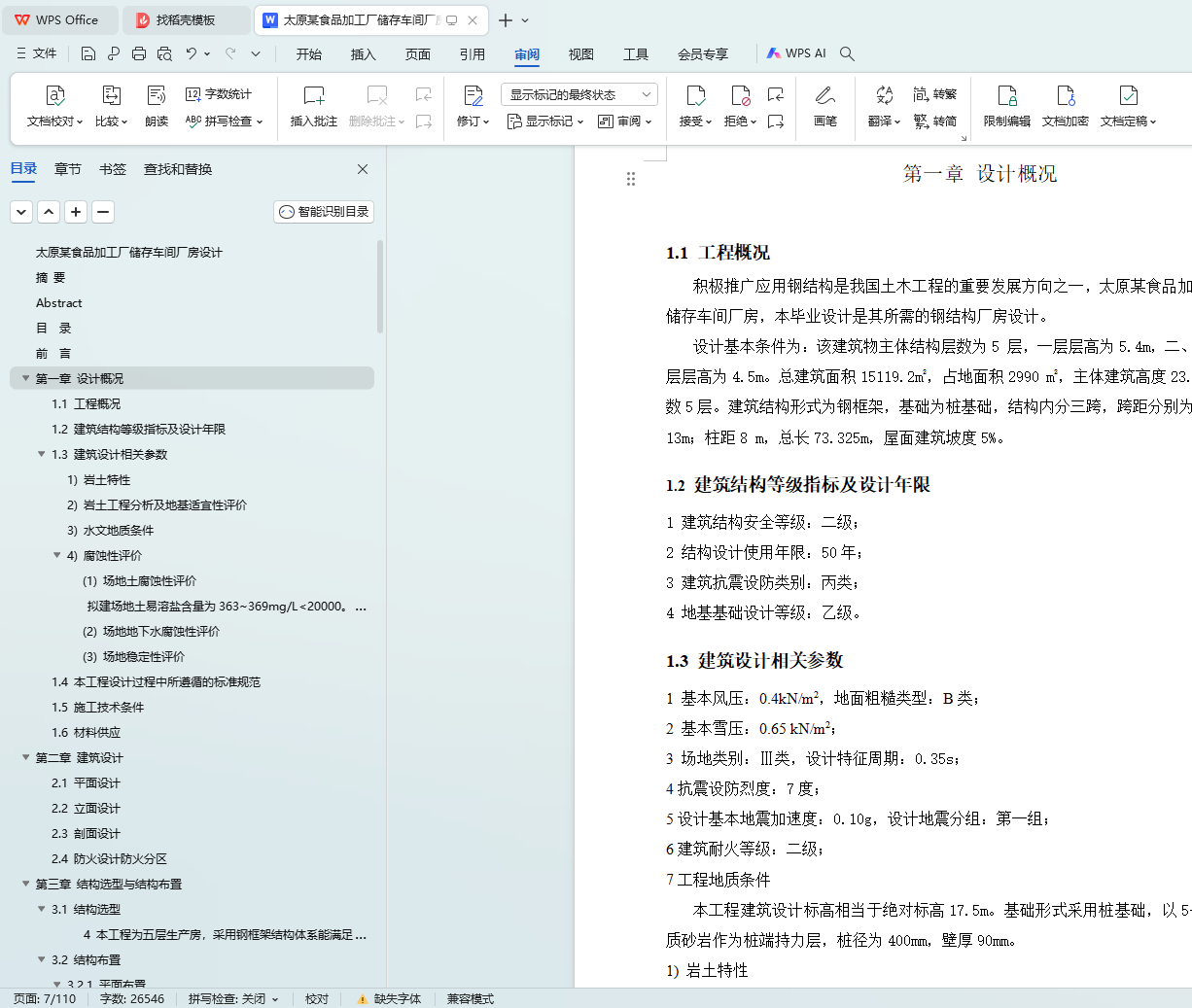Click 文档加密 document encryption icon
The image size is (1192, 1008).
click(1066, 95)
